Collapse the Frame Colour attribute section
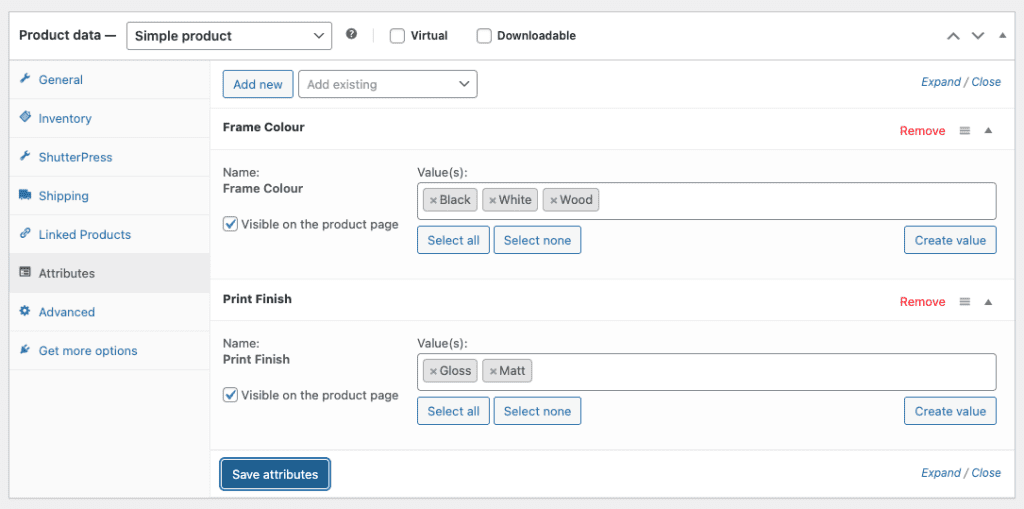This screenshot has width=1024, height=509. 988,131
